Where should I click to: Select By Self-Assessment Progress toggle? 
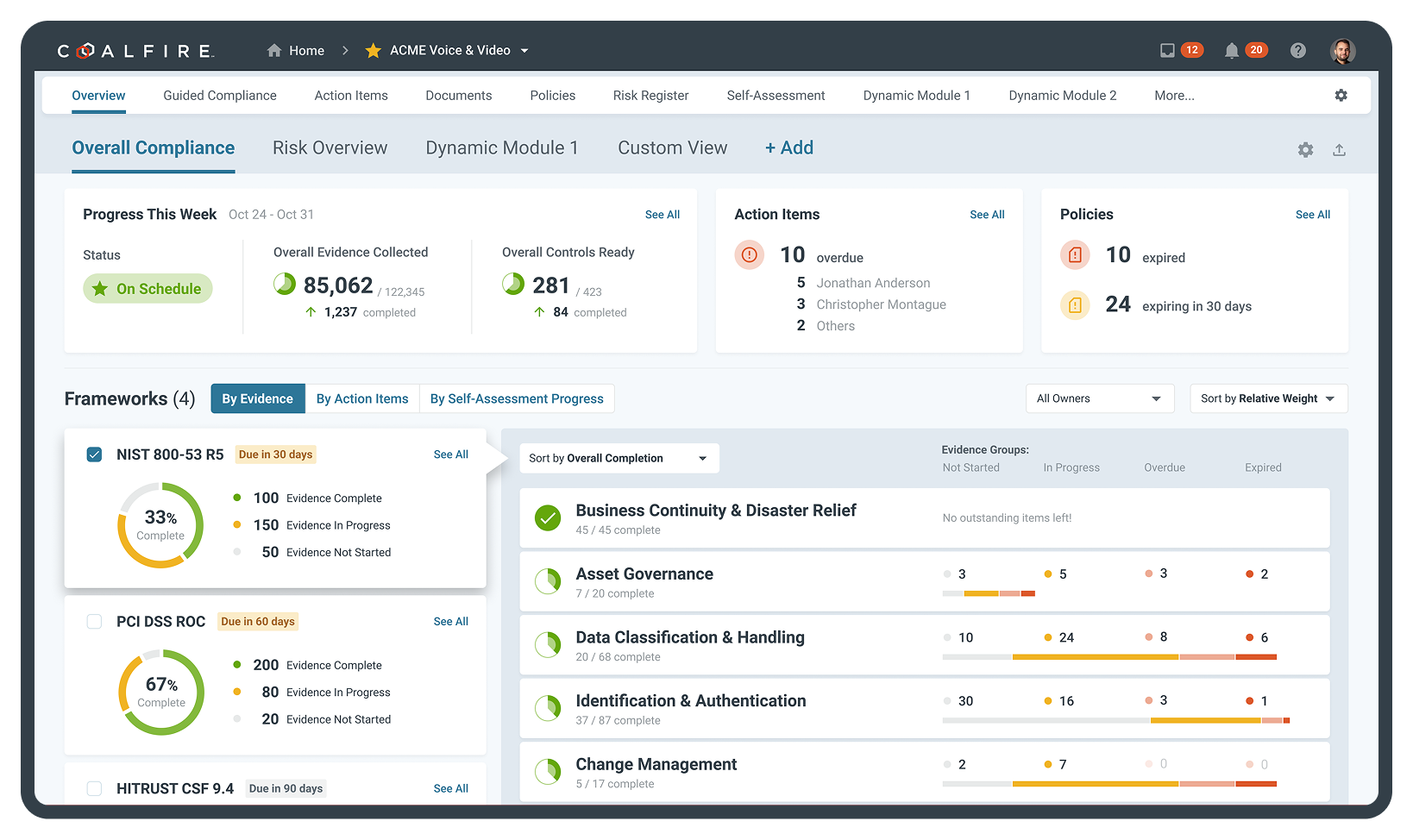517,398
